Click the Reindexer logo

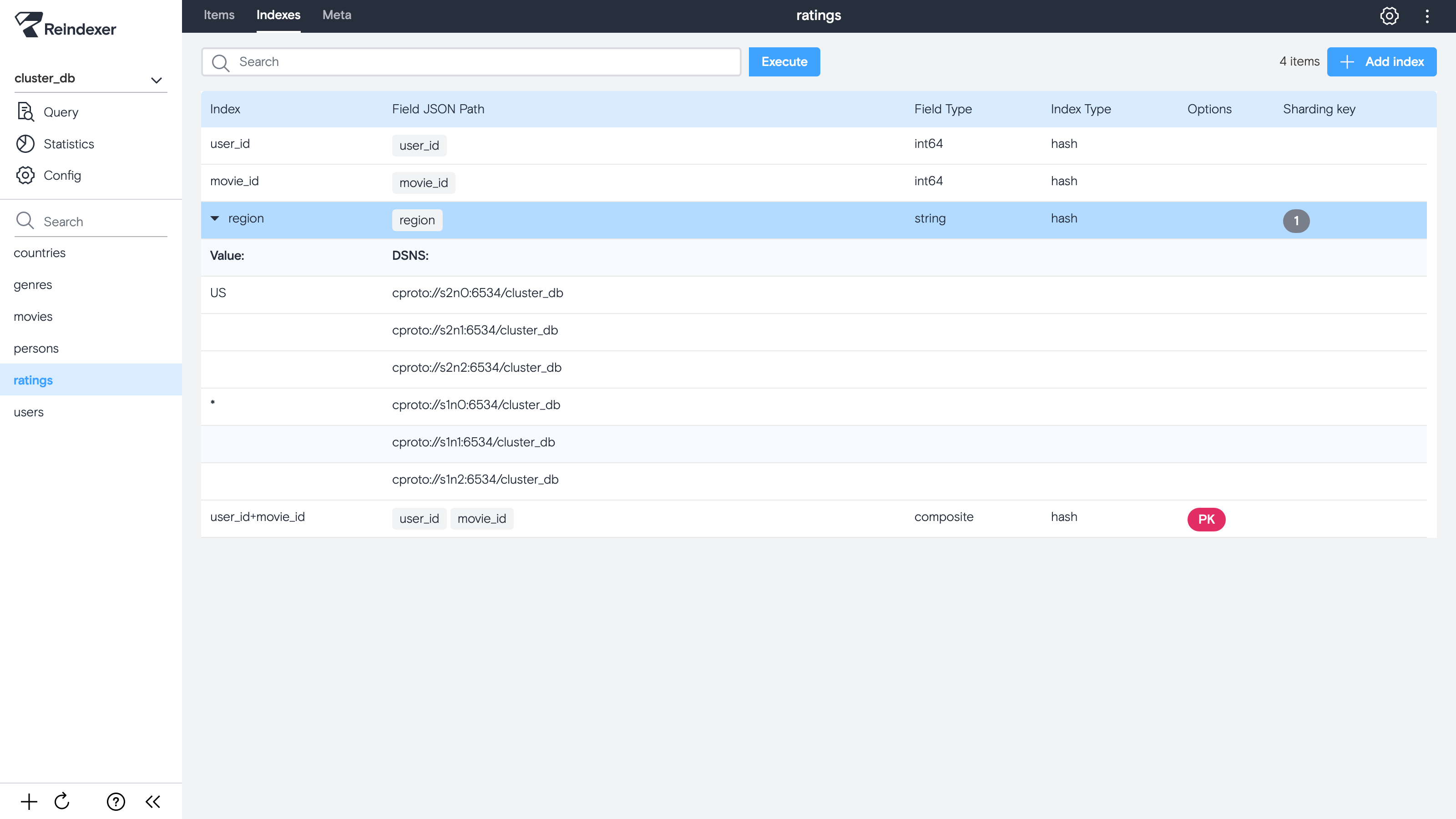[x=65, y=25]
